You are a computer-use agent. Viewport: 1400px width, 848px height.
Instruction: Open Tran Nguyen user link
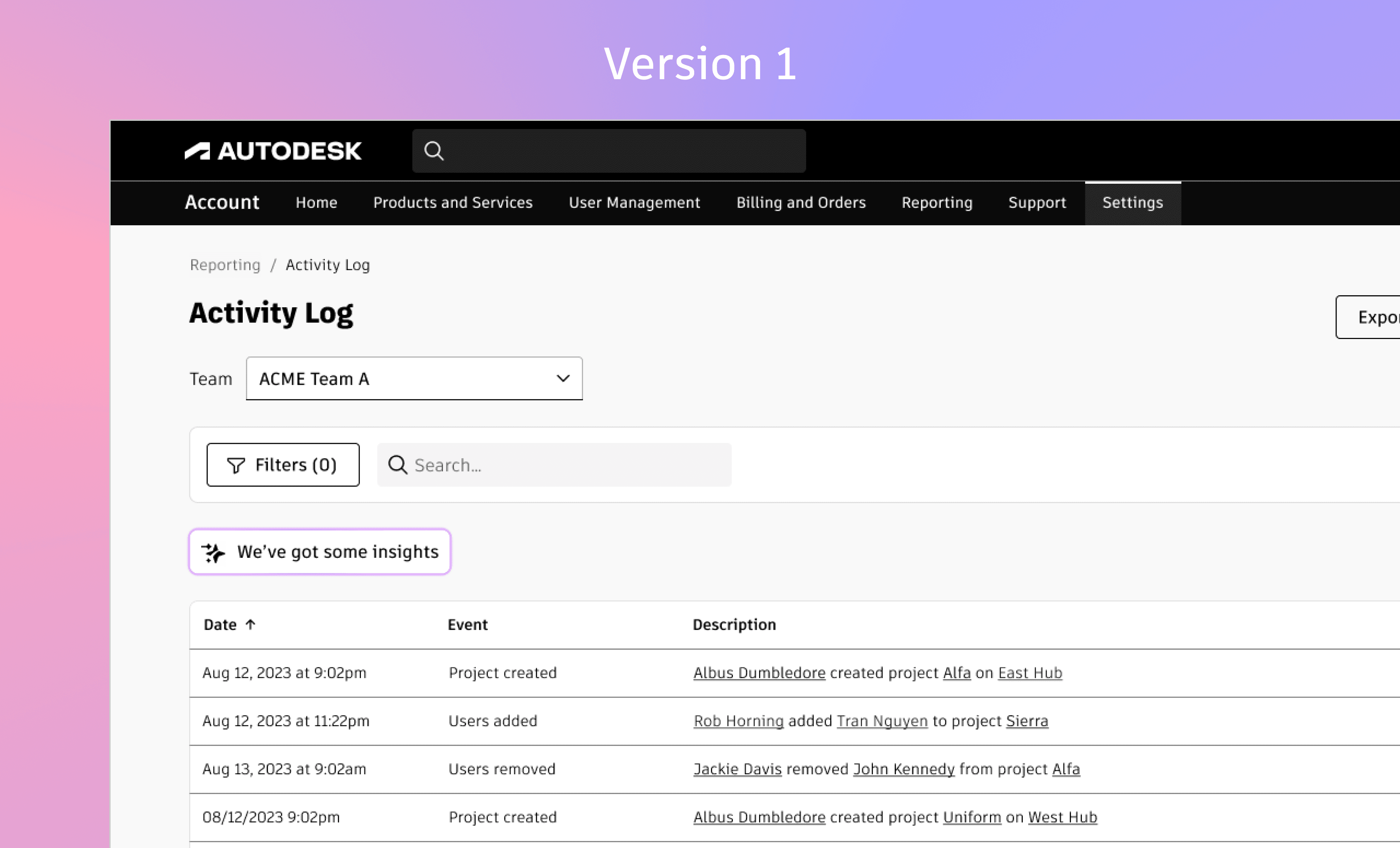tap(882, 721)
